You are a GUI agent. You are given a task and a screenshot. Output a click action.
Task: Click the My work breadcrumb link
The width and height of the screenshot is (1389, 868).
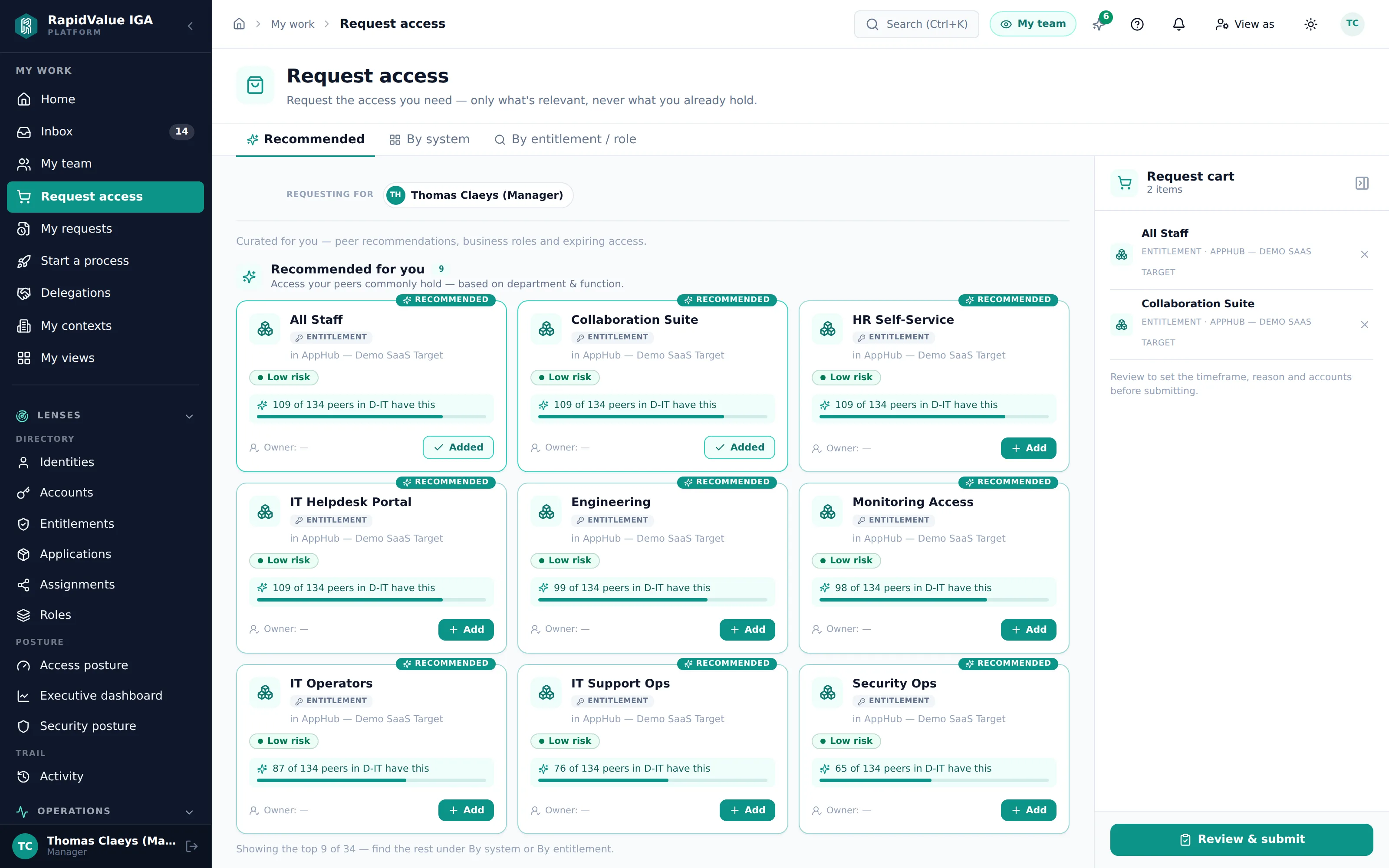click(x=292, y=24)
